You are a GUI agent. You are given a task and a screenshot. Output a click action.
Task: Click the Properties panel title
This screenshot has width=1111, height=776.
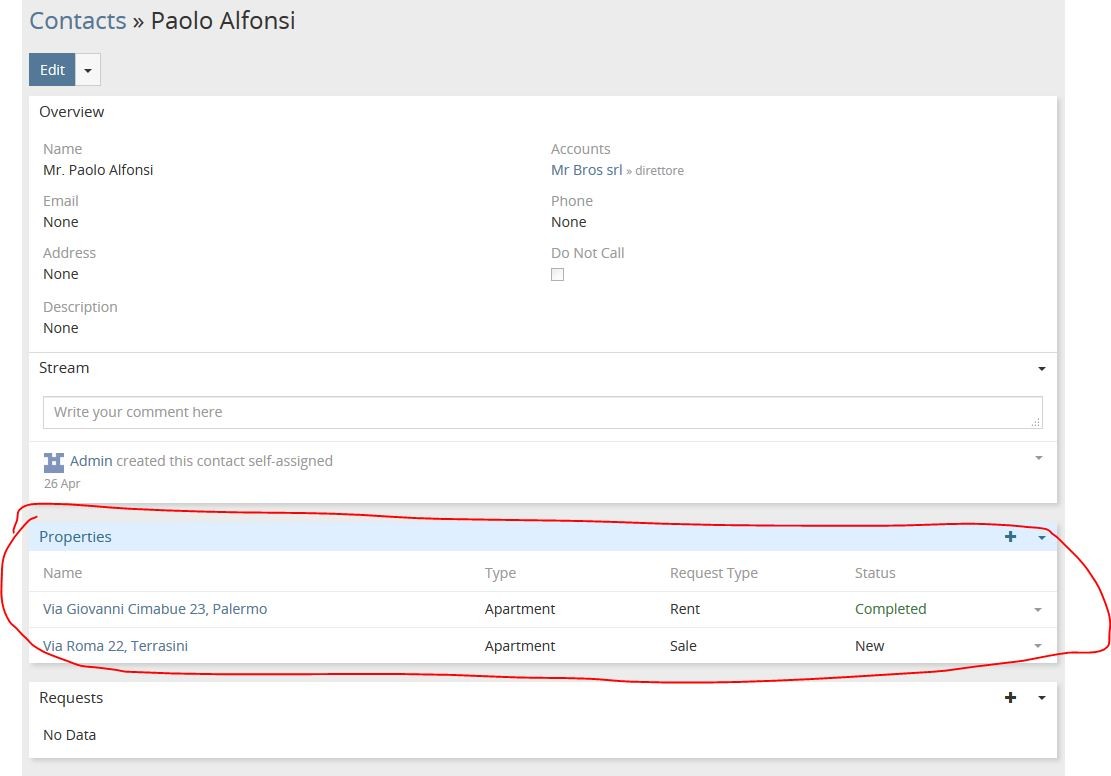pos(75,537)
